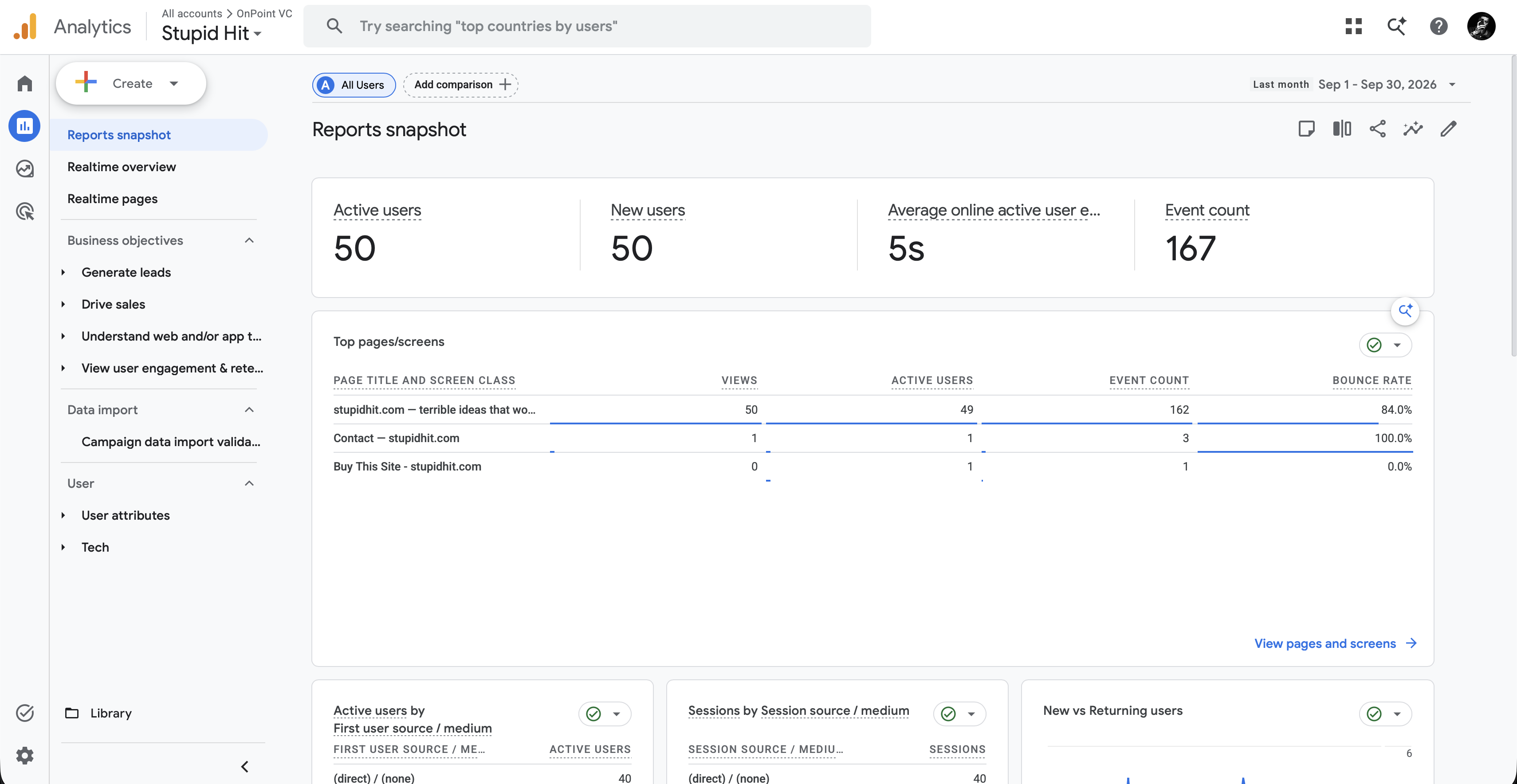The height and width of the screenshot is (784, 1517).
Task: Open the Insights search-sparkle icon in header
Action: (x=1396, y=26)
